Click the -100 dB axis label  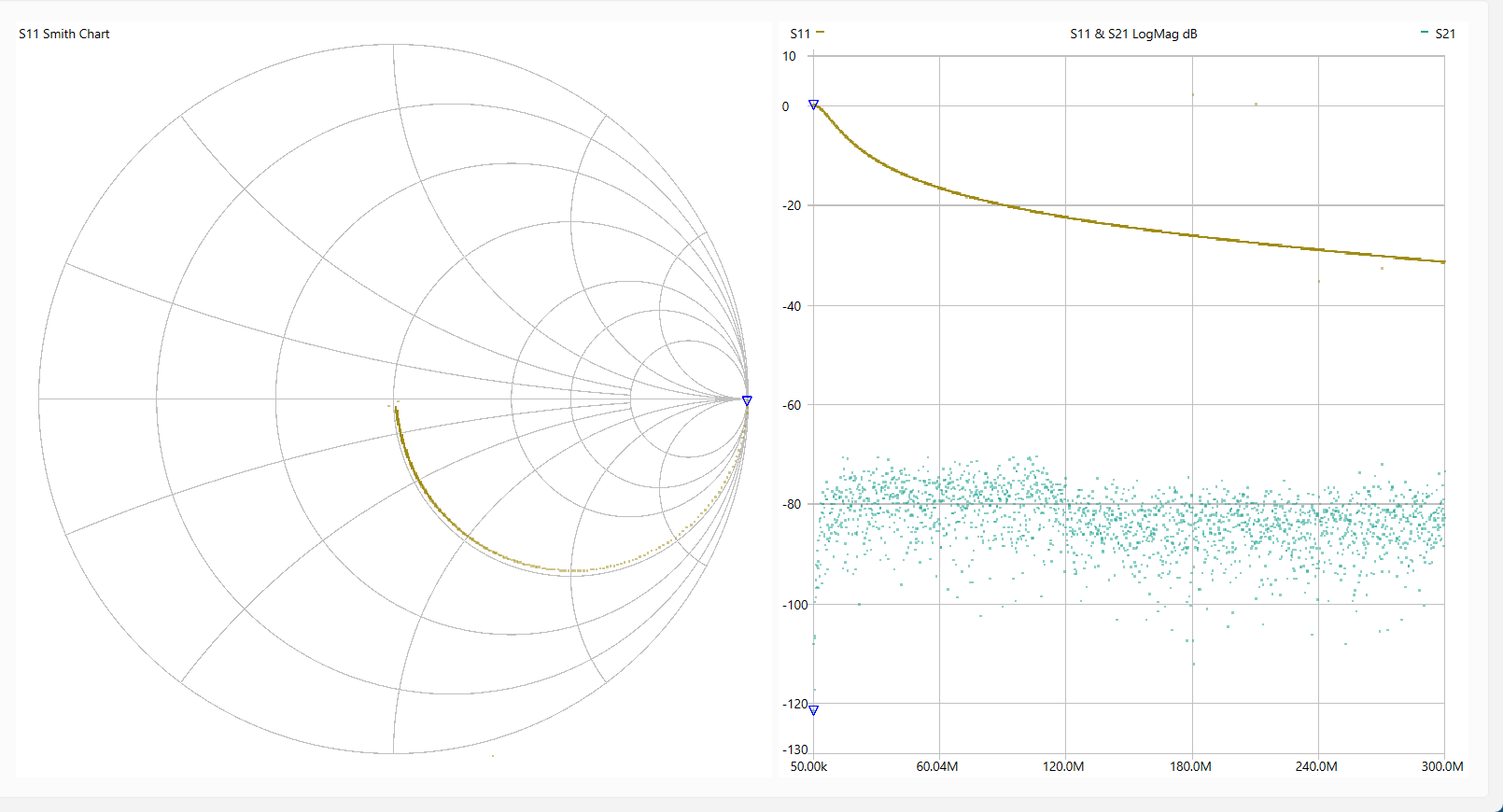point(794,605)
